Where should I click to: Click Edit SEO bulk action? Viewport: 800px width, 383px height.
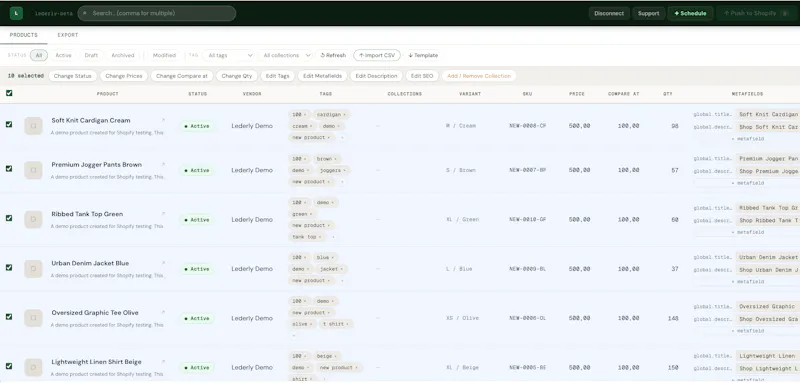pyautogui.click(x=422, y=76)
